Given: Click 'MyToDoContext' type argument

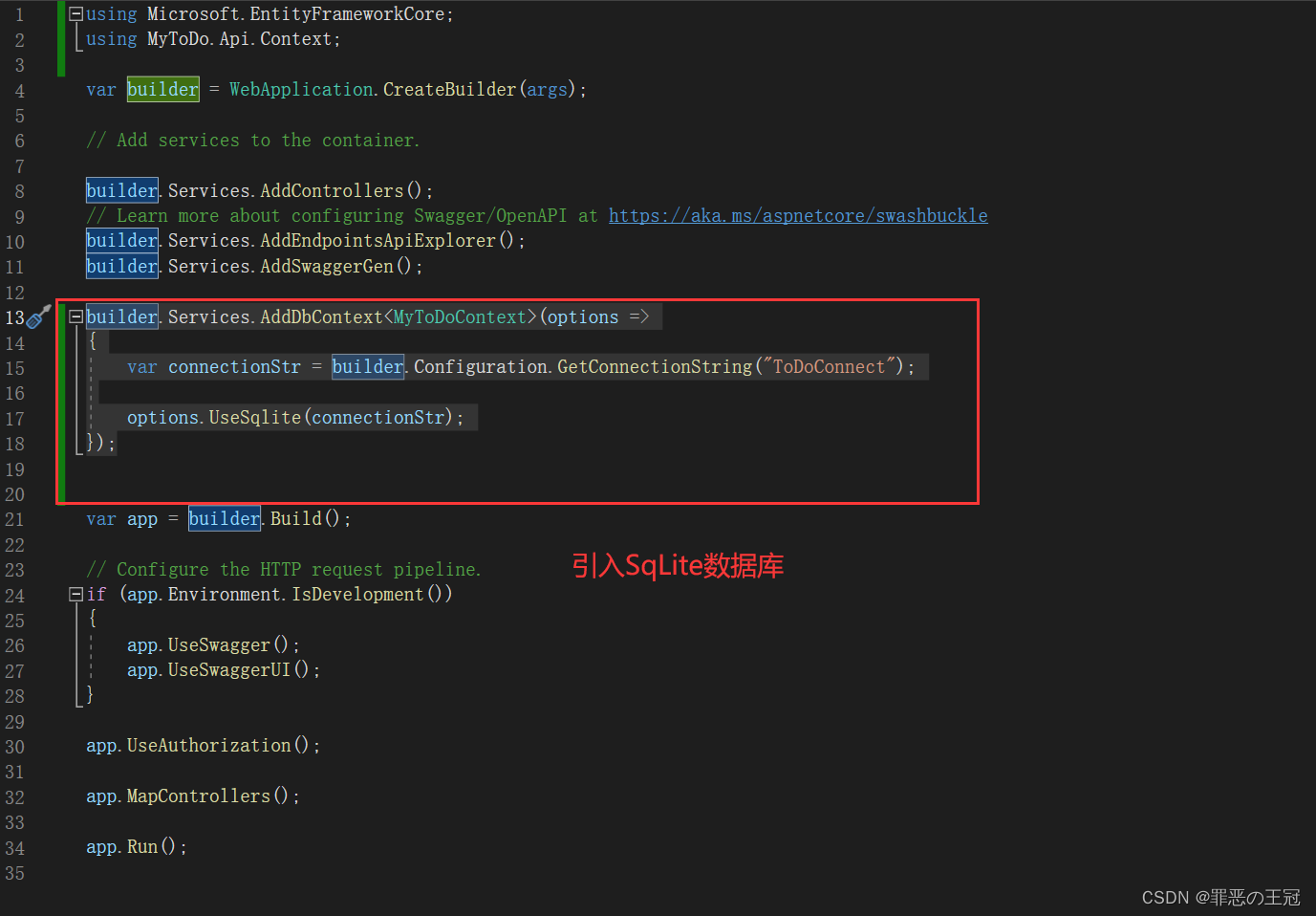Looking at the screenshot, I should [x=460, y=316].
